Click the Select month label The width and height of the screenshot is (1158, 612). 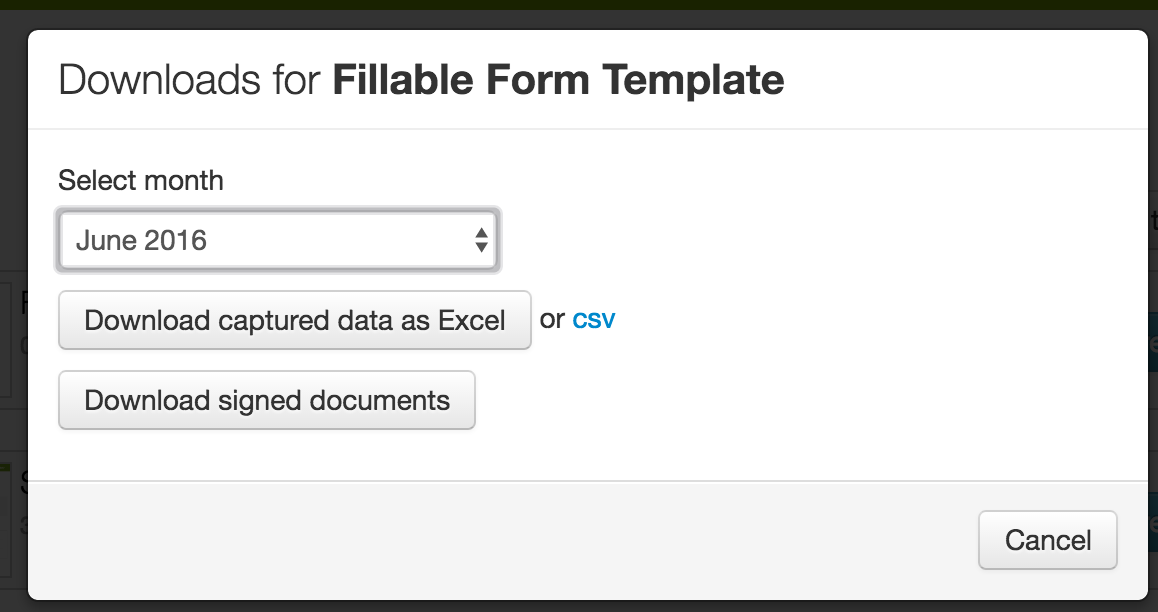point(141,181)
